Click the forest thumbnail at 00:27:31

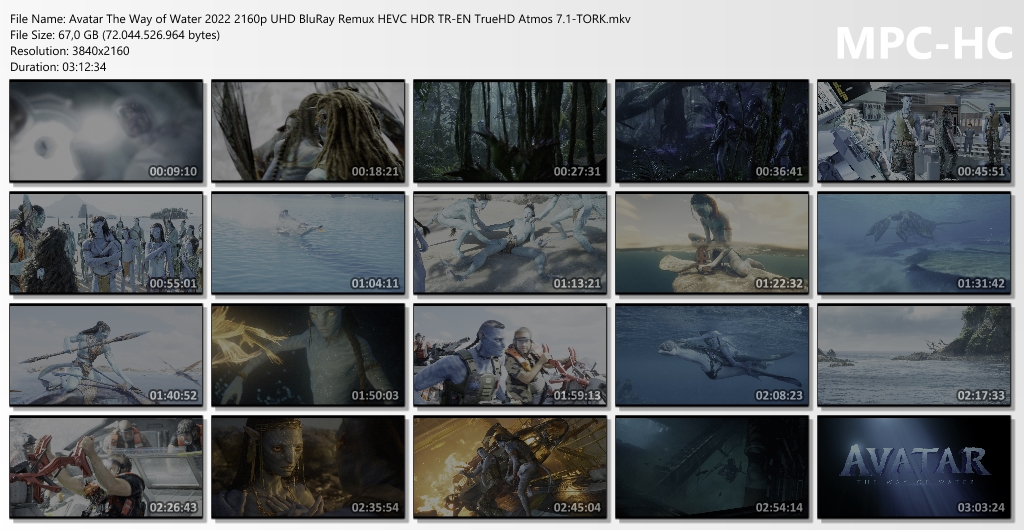pos(510,131)
